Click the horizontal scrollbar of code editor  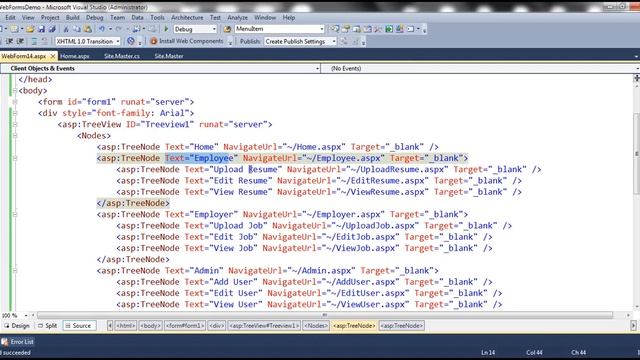325,315
